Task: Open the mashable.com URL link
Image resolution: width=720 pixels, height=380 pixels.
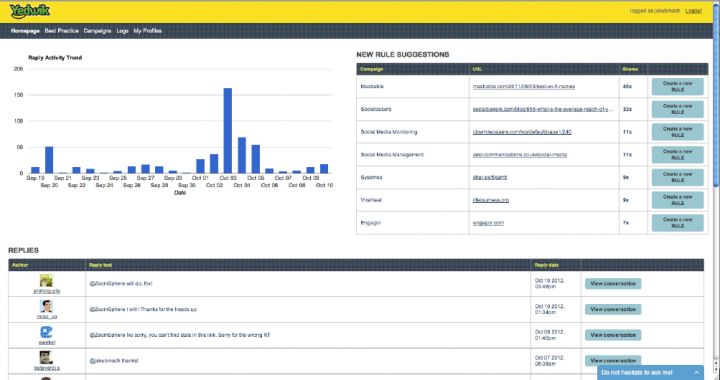Action: click(x=524, y=86)
